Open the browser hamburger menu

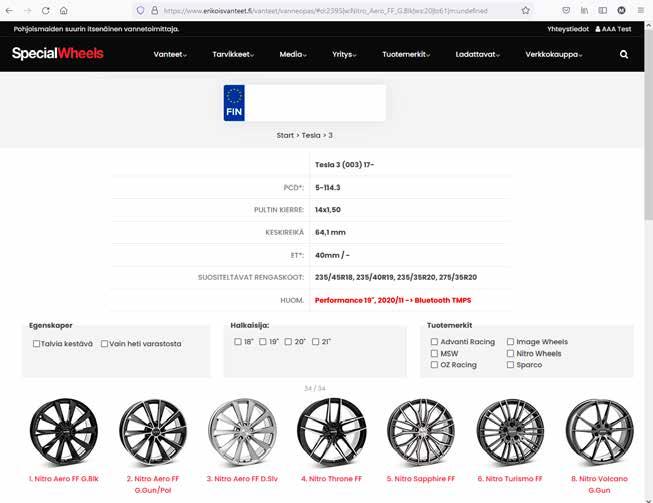tap(641, 11)
